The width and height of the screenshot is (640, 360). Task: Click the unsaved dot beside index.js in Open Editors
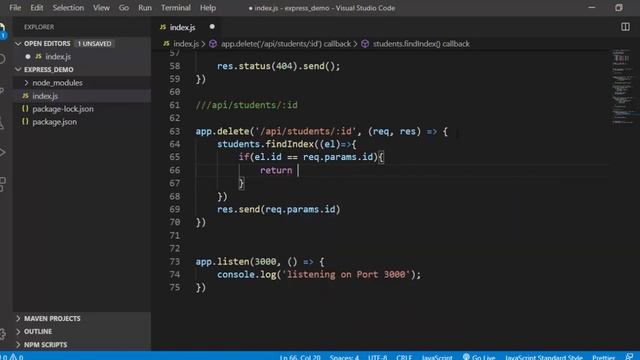(28, 56)
